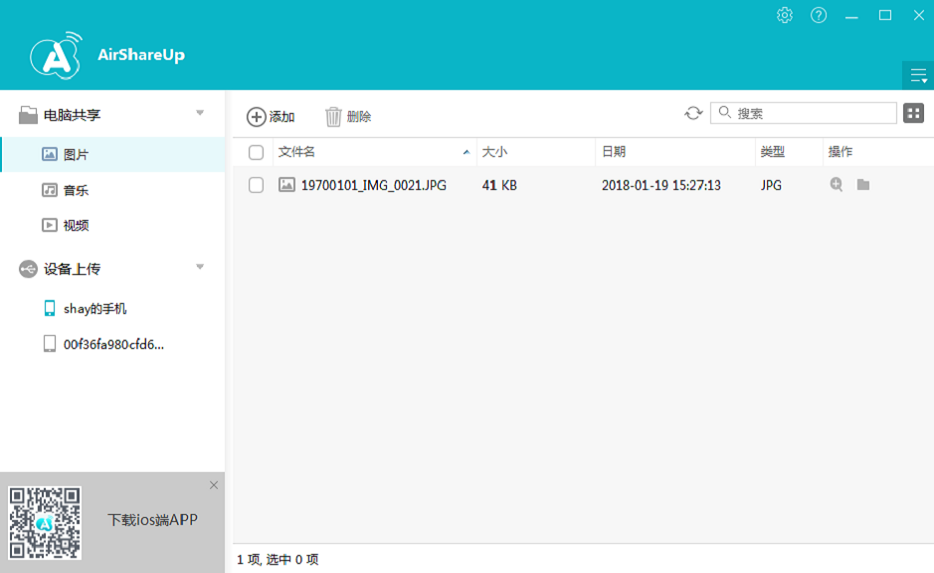Check the box for 19700101_IMG_0021.JPG
The image size is (934, 573).
point(256,185)
